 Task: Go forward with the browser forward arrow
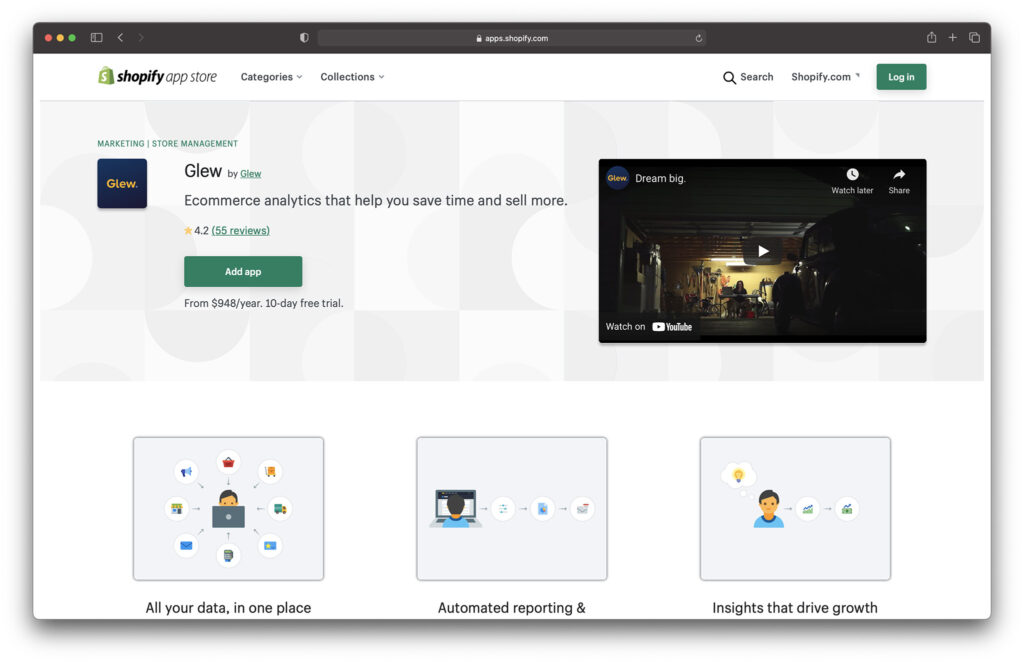point(140,38)
